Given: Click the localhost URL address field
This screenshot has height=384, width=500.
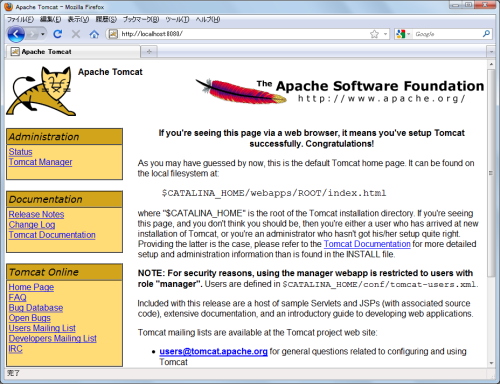Looking at the screenshot, I should [243, 34].
